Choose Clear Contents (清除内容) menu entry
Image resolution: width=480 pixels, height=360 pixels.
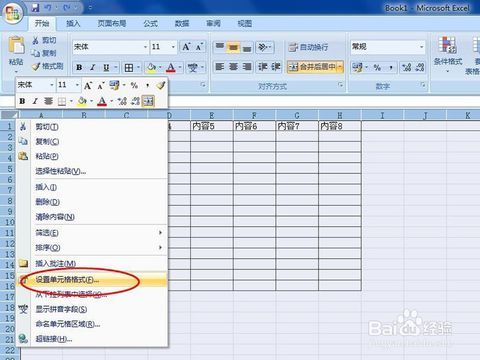(x=92, y=217)
